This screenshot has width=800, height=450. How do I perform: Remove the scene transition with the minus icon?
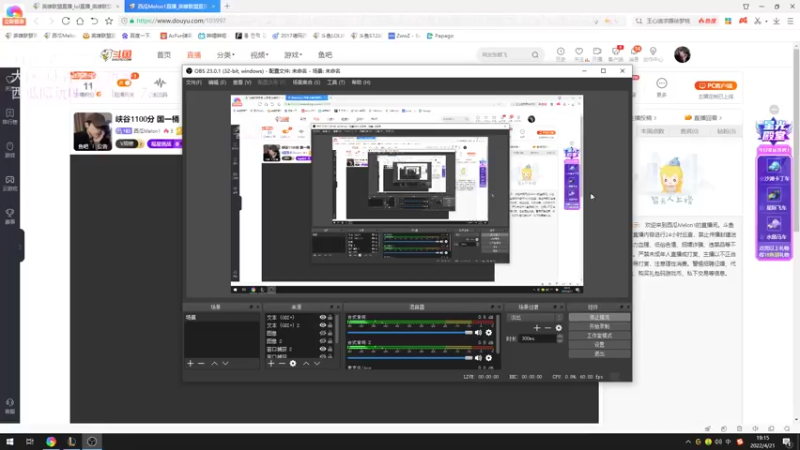pyautogui.click(x=547, y=328)
